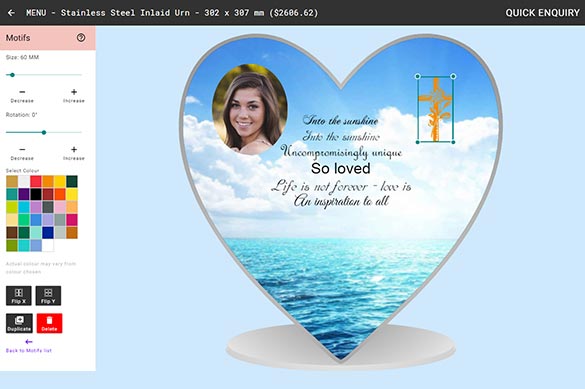Open the Quick Enquiry form
585x389 pixels.
[x=542, y=13]
